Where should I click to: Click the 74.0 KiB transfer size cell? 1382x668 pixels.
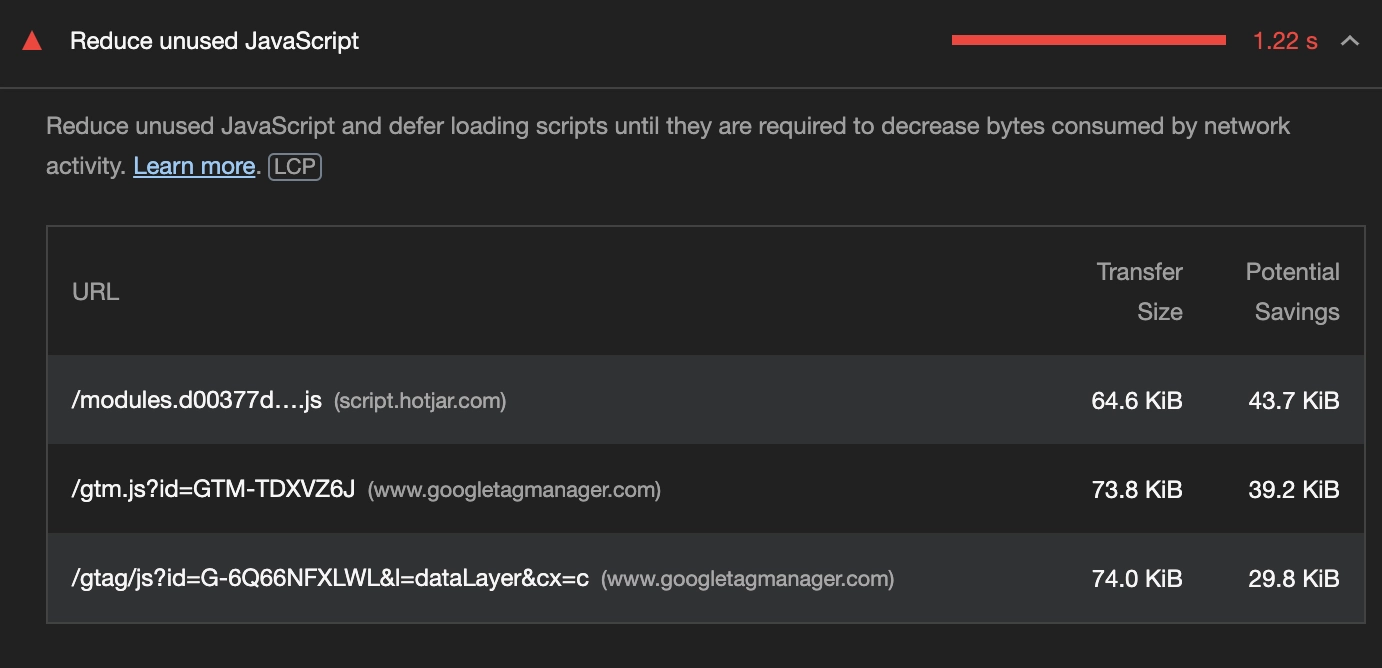(1137, 579)
